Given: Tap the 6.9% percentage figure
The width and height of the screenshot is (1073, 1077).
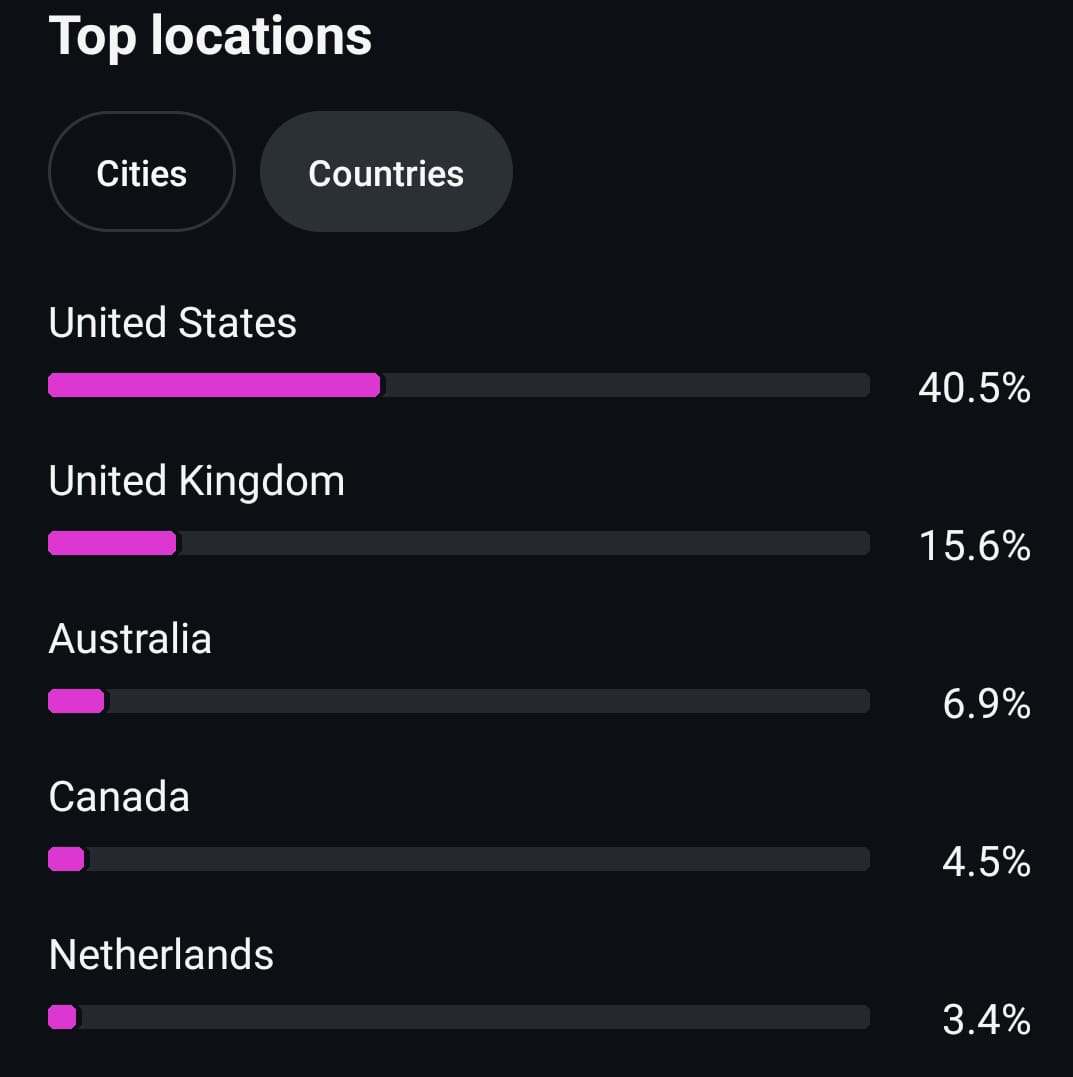Looking at the screenshot, I should tap(986, 704).
